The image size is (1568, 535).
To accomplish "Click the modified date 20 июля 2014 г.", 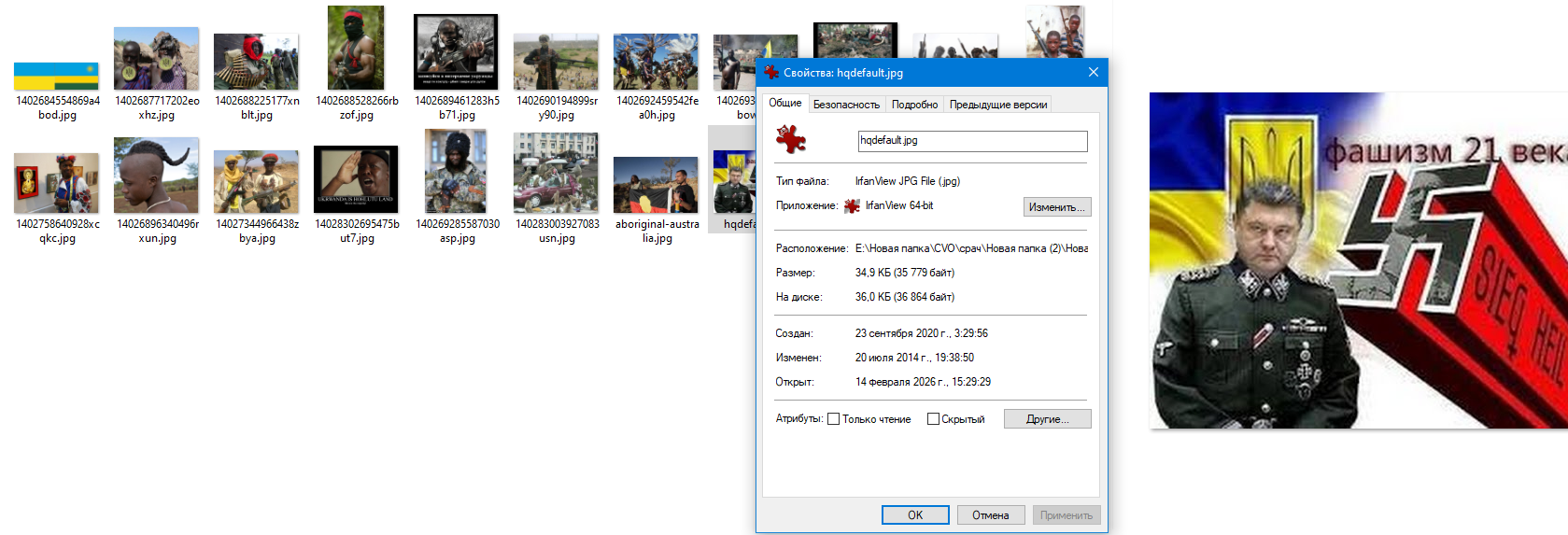I will pyautogui.click(x=915, y=358).
